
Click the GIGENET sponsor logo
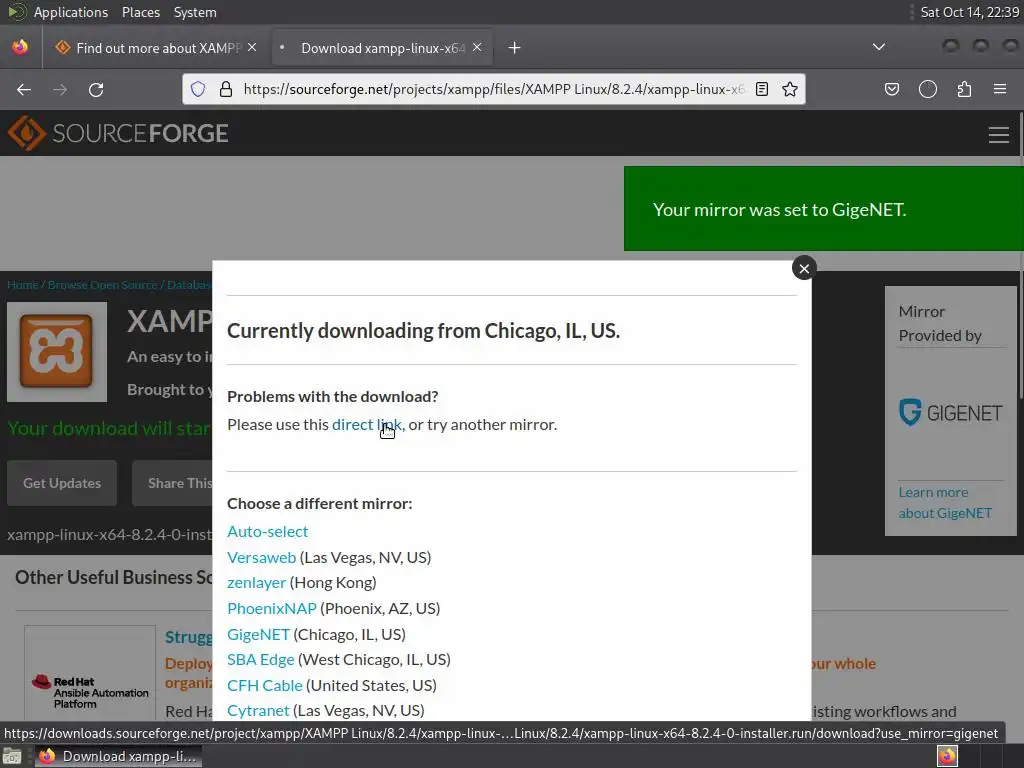pos(950,413)
